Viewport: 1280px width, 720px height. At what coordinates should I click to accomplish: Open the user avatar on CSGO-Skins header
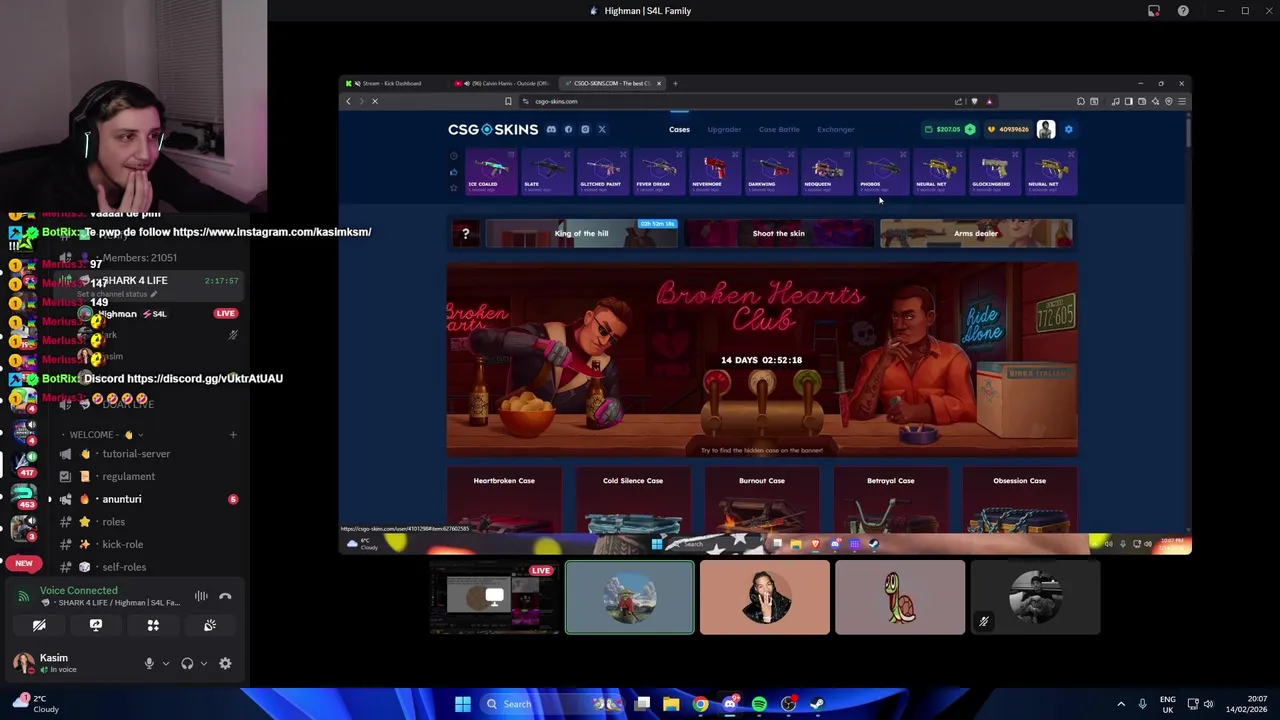coord(1046,129)
